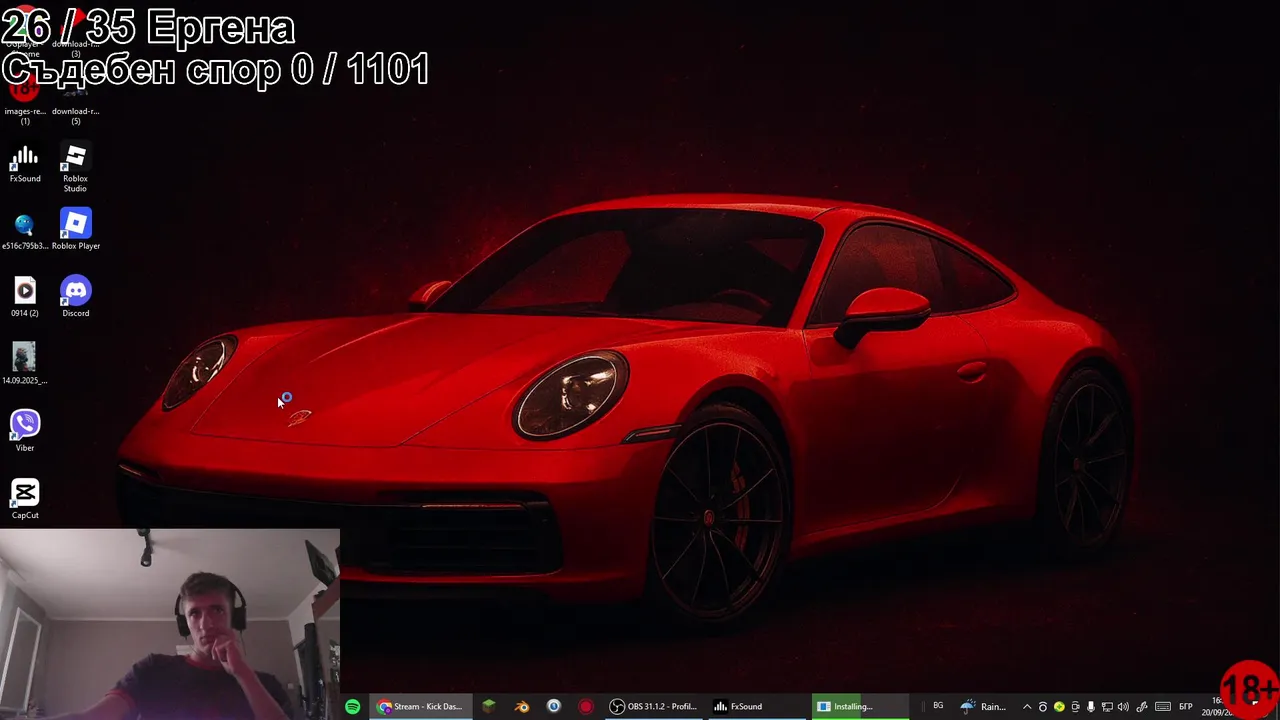Screen dimensions: 1280x720
Task: Select the e516c795b3... desktop file
Action: pos(25,230)
